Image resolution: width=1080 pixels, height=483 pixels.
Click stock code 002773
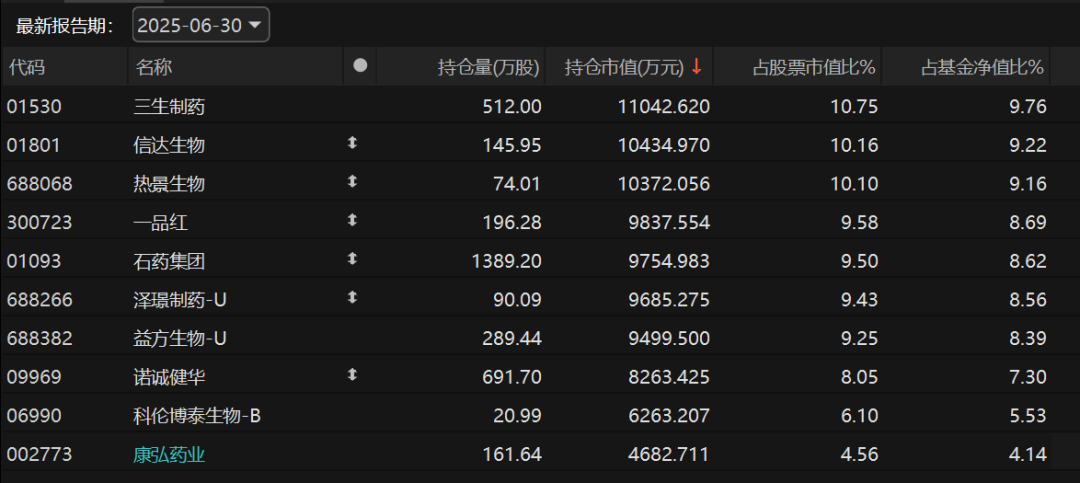click(38, 454)
